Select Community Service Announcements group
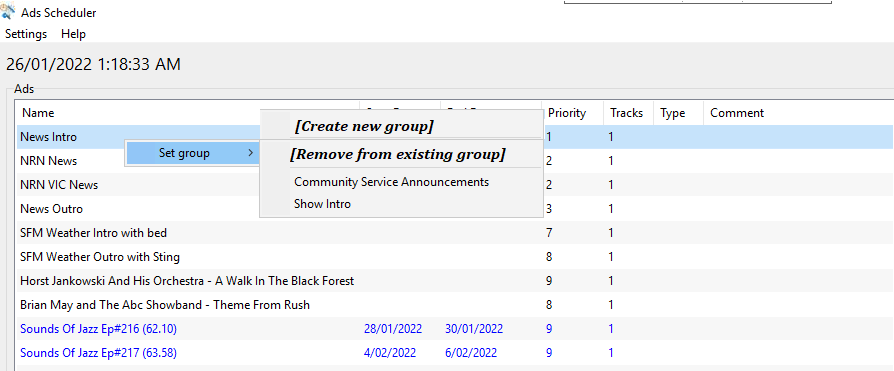Screen dimensions: 894x371 (x=392, y=182)
